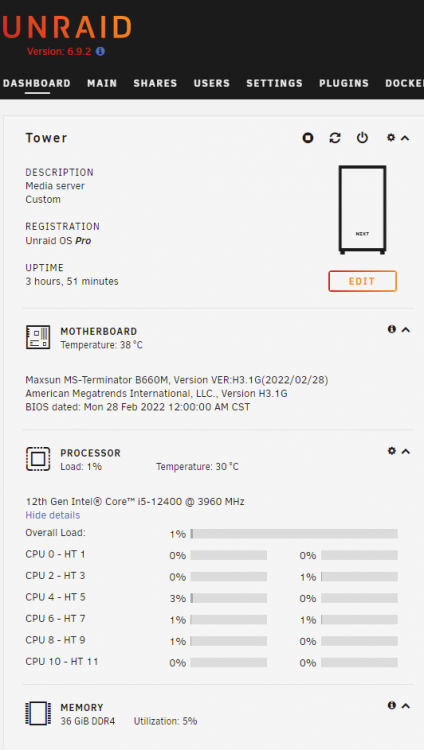The image size is (424, 750).
Task: Open Processor settings gear icon
Action: click(391, 451)
